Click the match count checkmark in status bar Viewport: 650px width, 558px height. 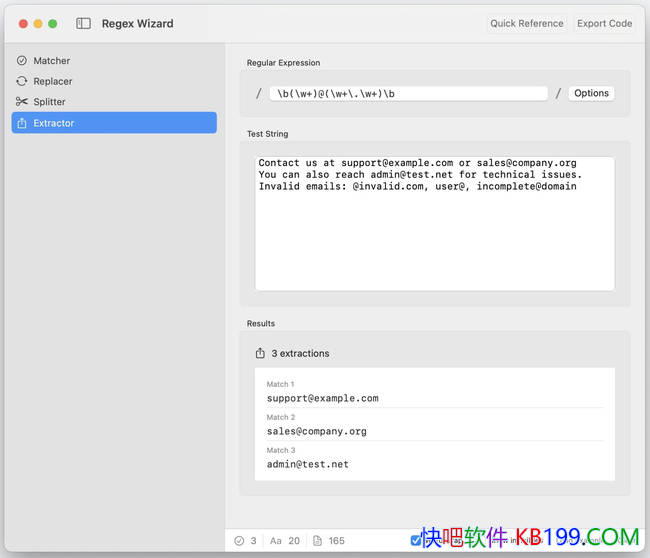(x=239, y=541)
